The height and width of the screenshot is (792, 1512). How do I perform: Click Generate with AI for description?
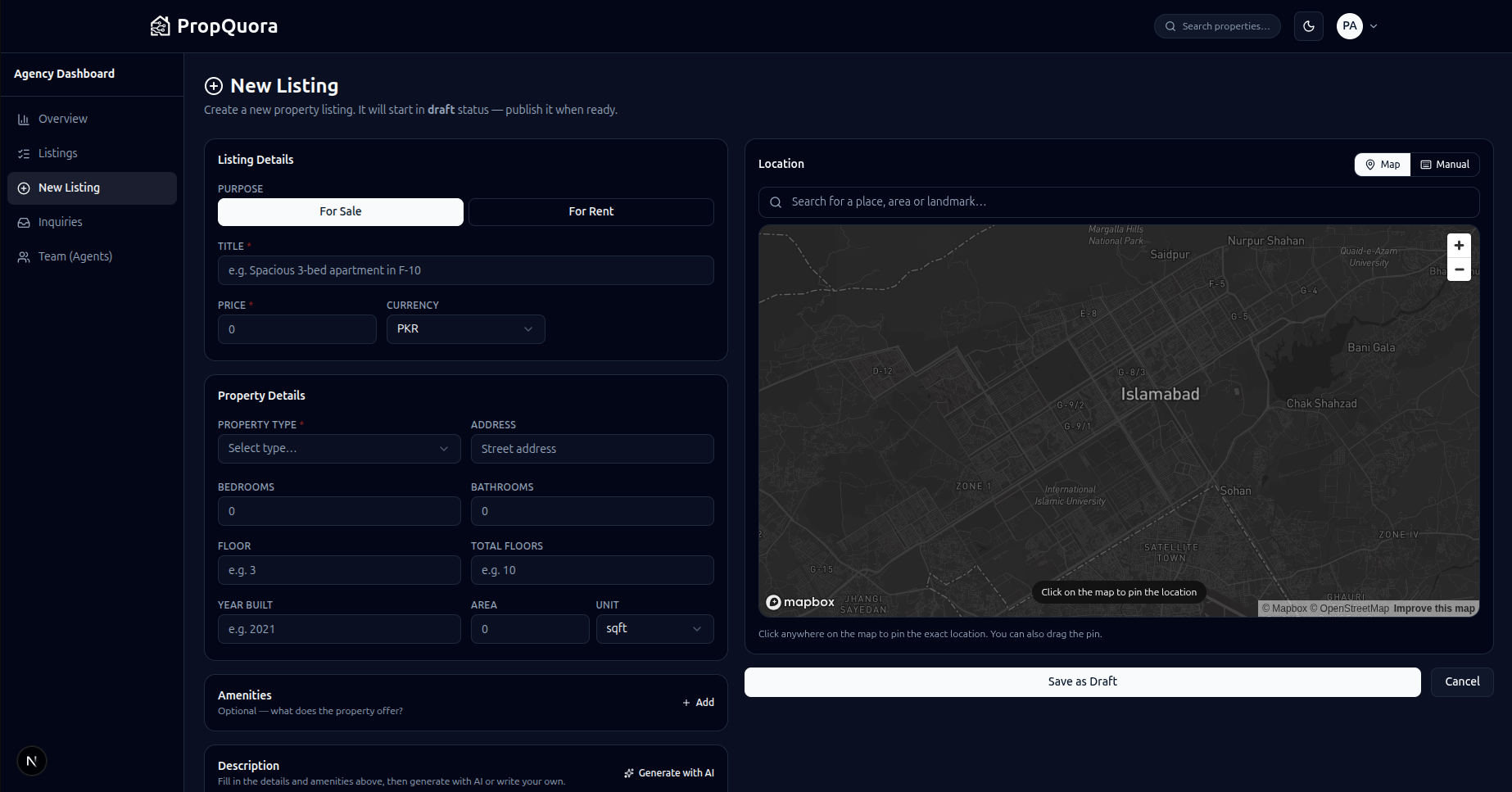pos(669,773)
